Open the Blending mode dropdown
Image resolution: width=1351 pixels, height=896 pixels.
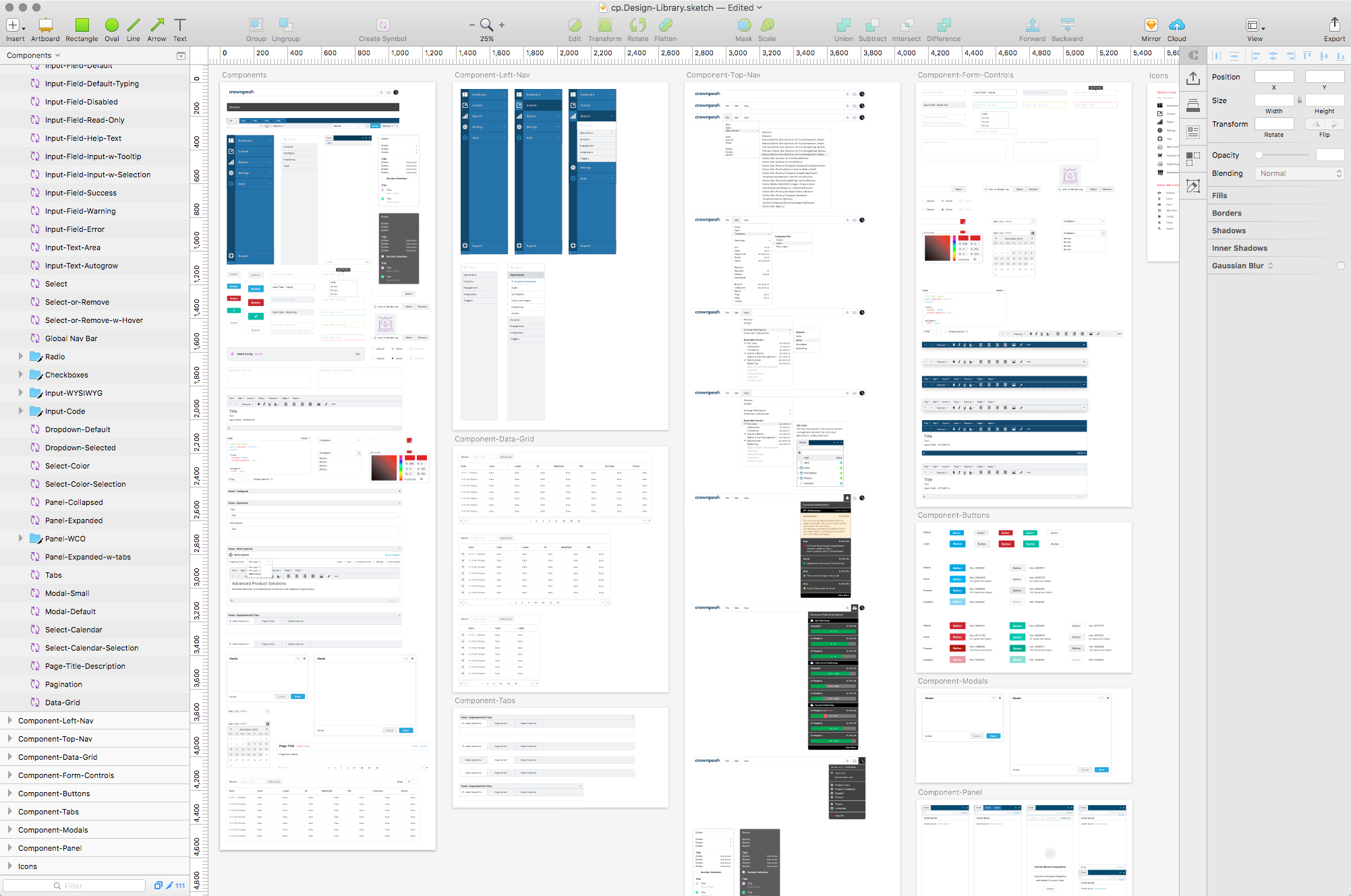click(1300, 173)
